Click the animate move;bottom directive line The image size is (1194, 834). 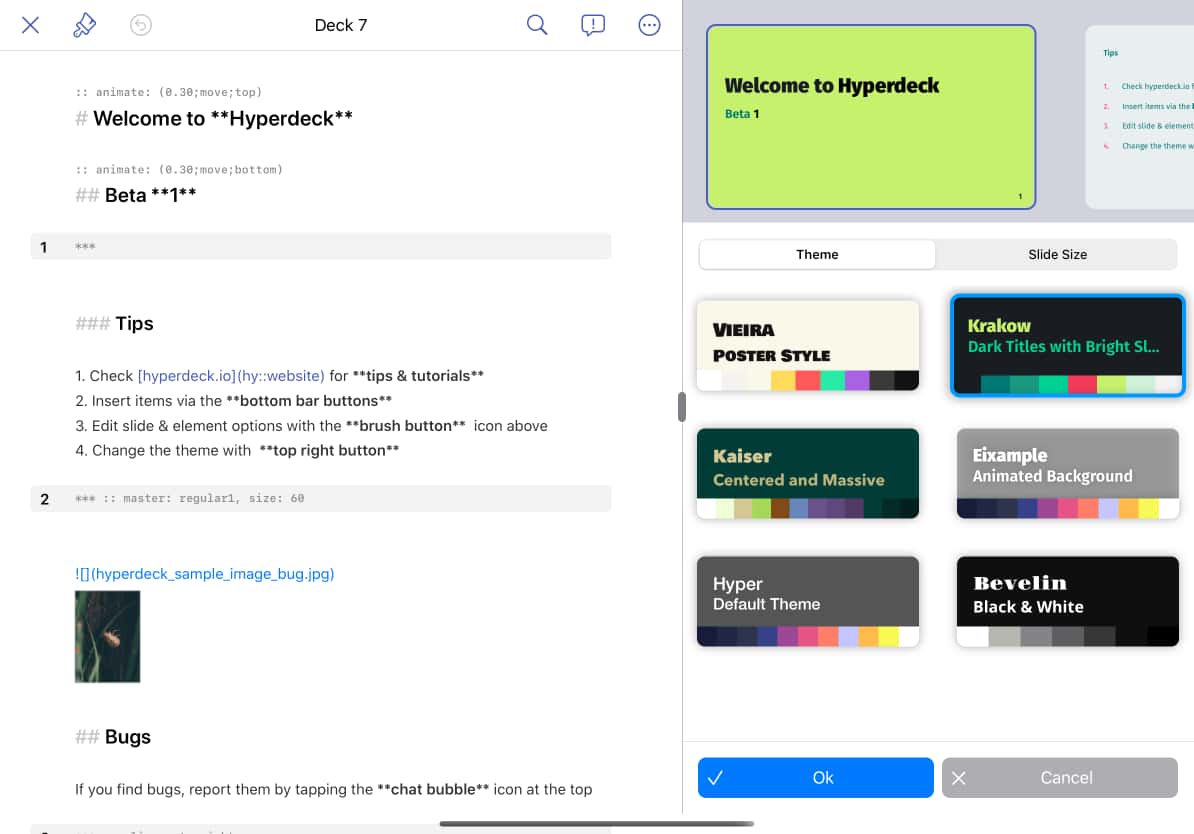[x=179, y=169]
